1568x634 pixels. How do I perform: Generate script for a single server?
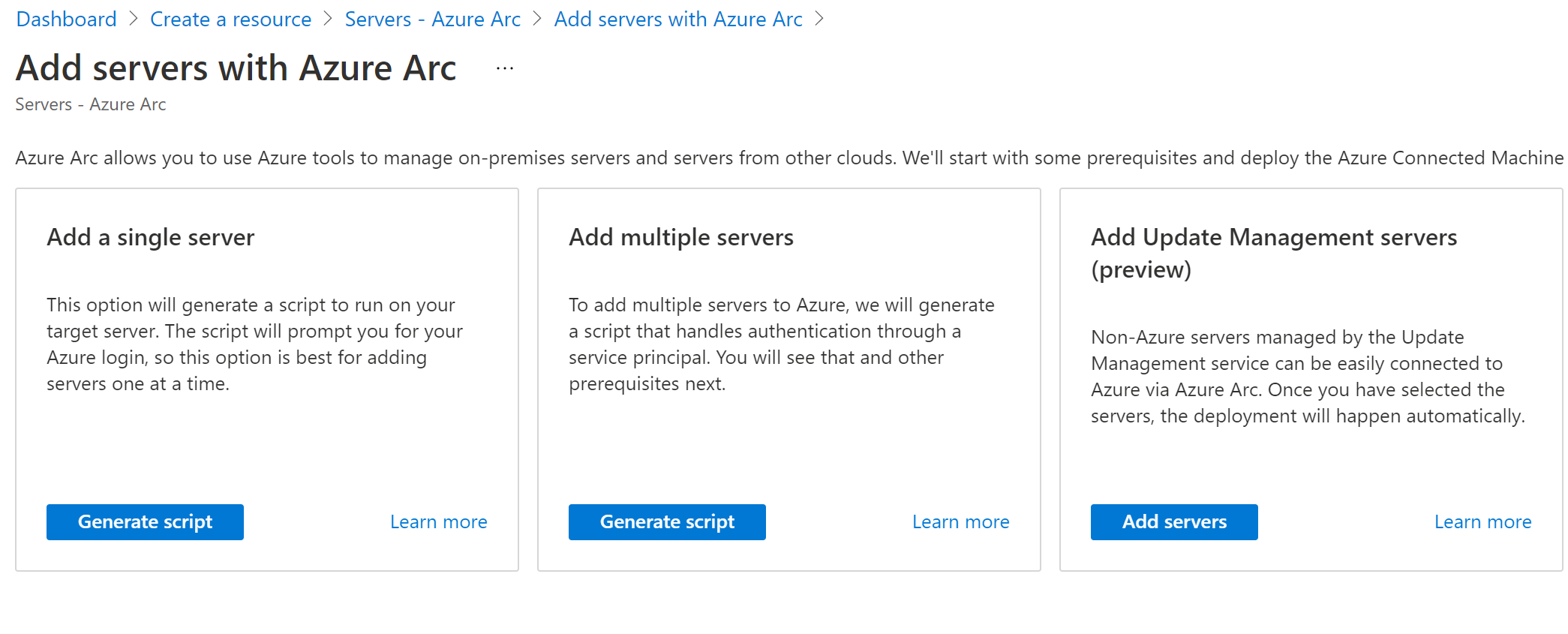(x=145, y=522)
